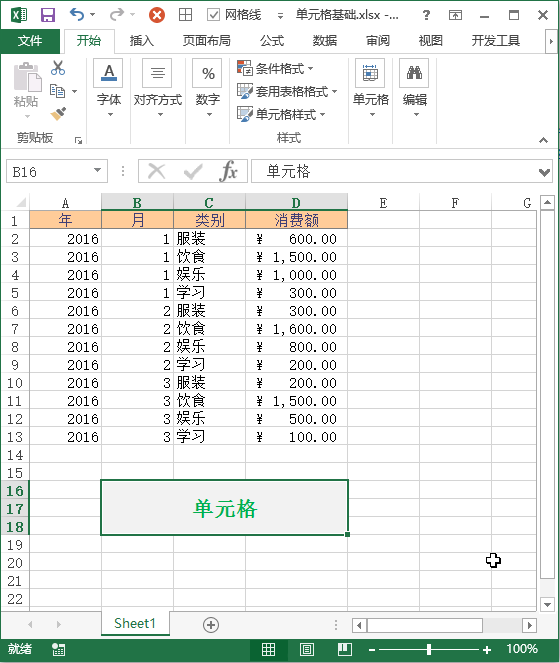The image size is (560, 663).
Task: Click the red circle X icon in toolbar
Action: click(x=156, y=16)
